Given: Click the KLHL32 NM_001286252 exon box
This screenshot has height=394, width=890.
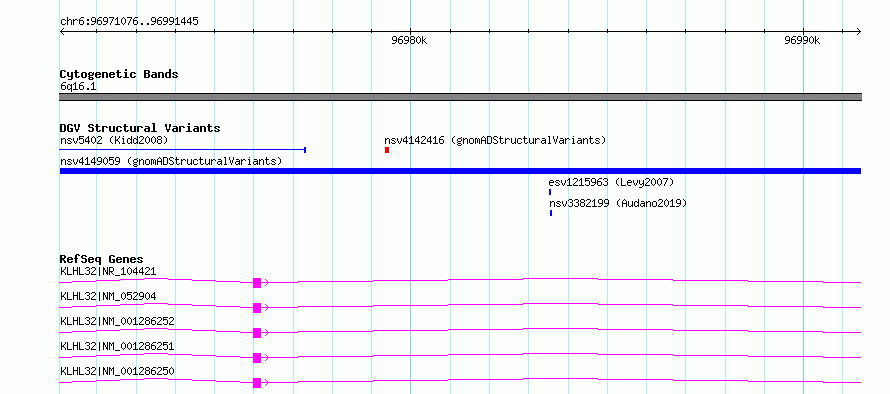Looking at the screenshot, I should pyautogui.click(x=257, y=333).
